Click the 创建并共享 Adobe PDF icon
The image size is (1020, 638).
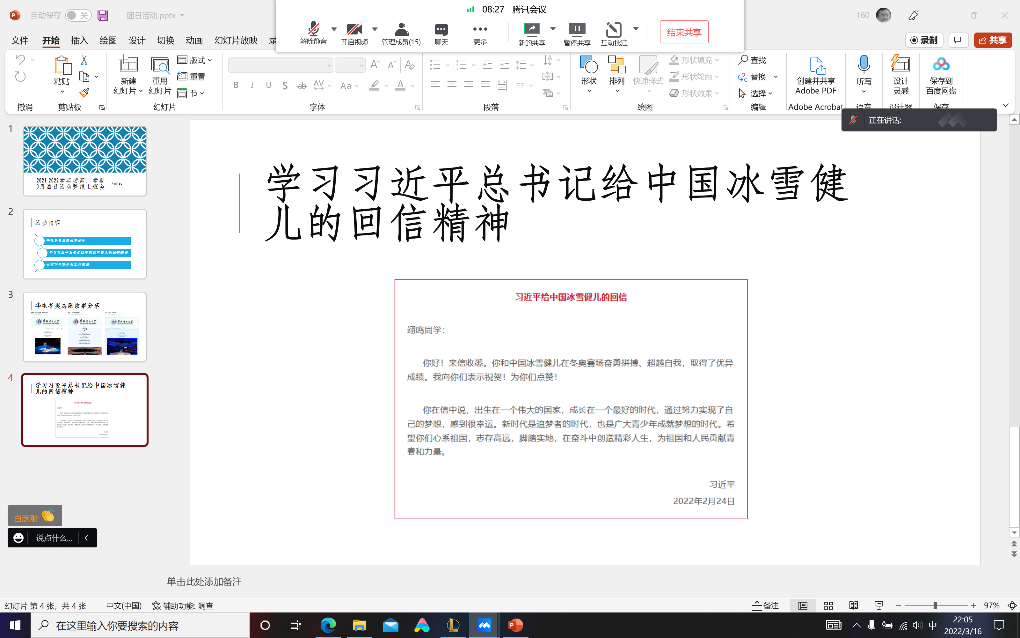tap(816, 65)
